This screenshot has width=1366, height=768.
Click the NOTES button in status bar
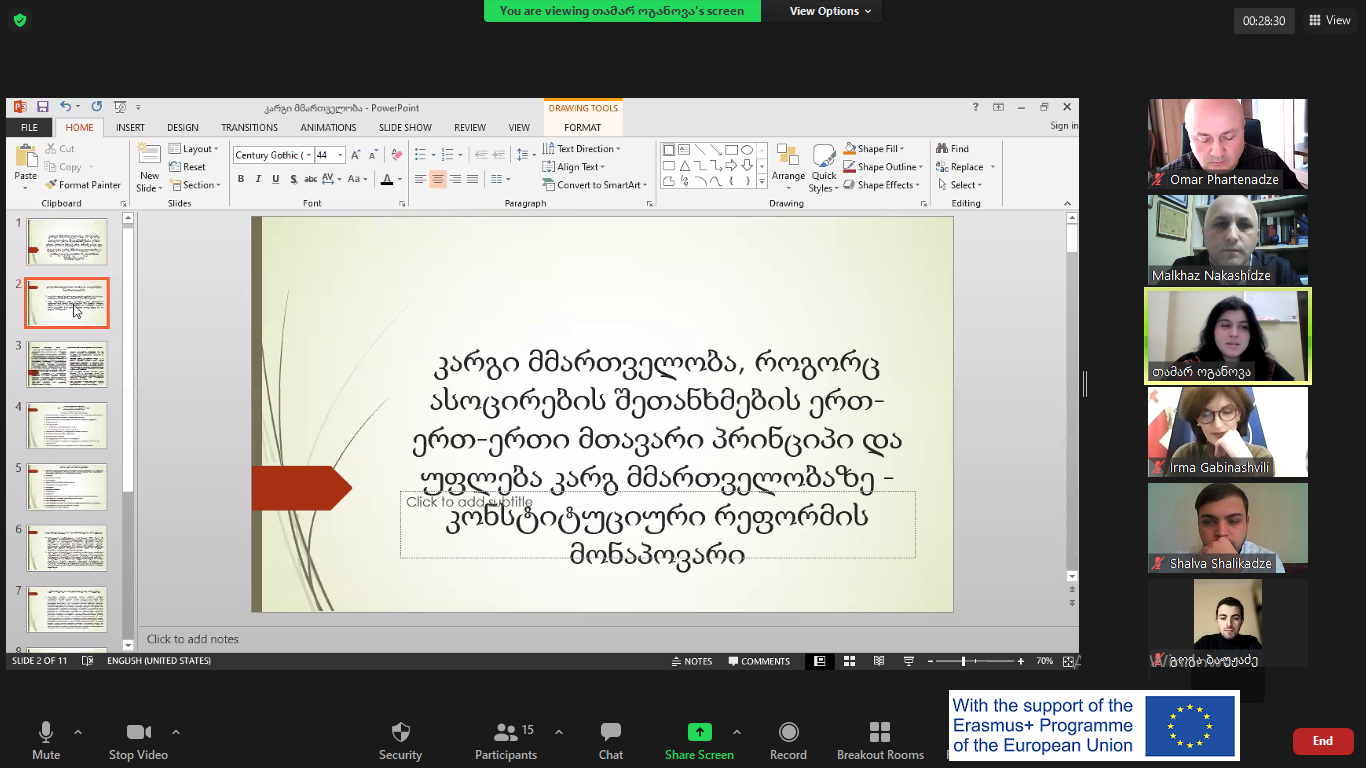coord(692,661)
